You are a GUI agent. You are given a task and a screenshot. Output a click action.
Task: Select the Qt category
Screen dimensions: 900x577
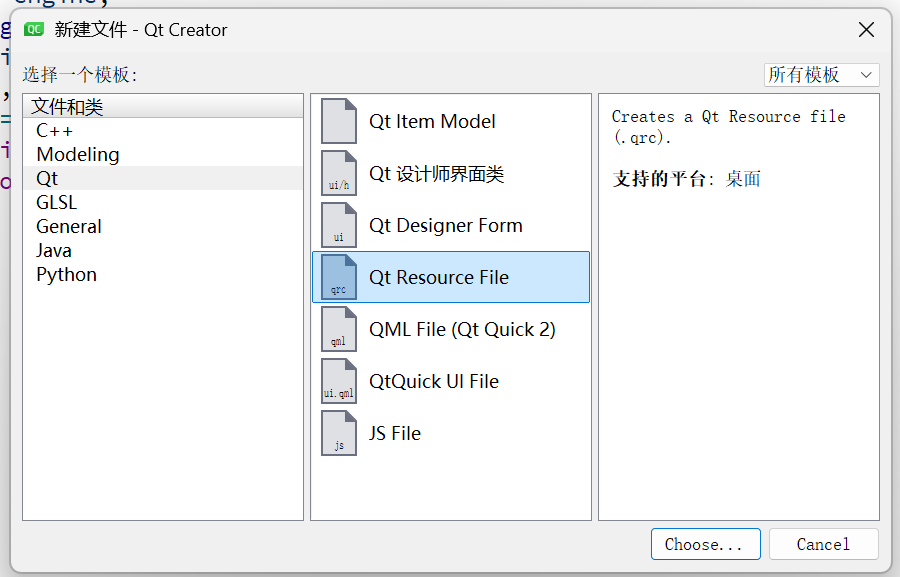(163, 179)
